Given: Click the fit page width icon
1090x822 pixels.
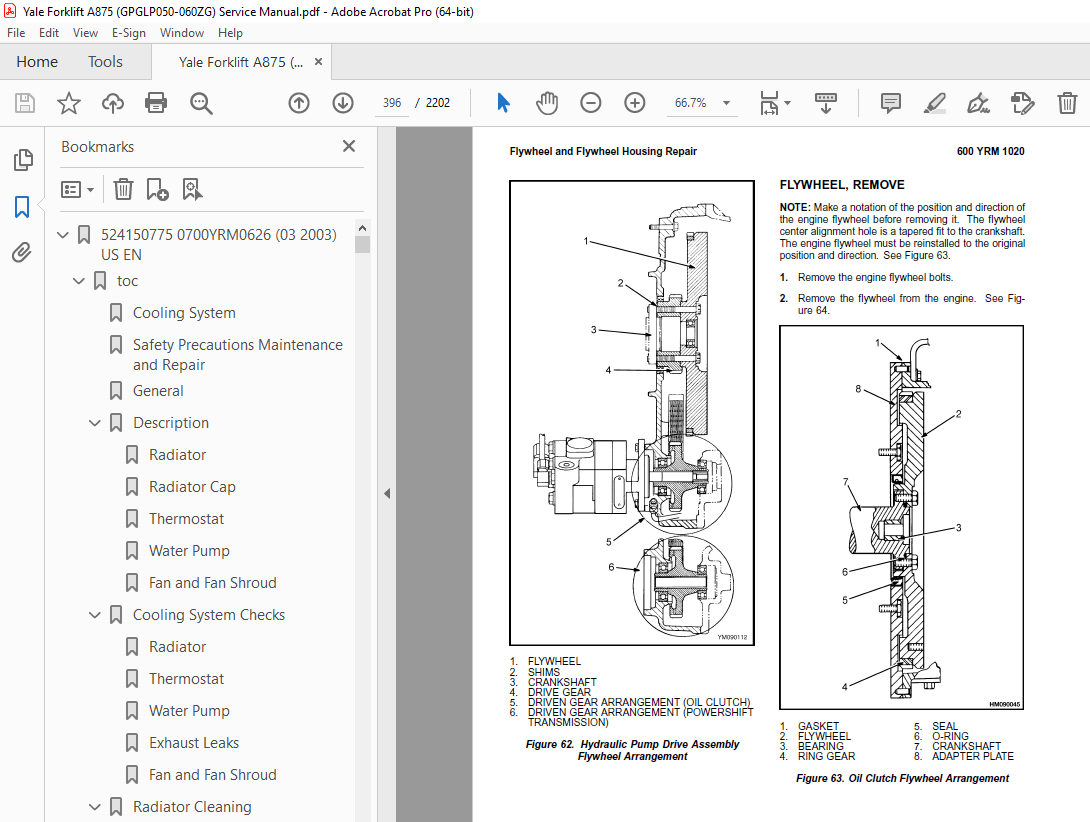Looking at the screenshot, I should coord(769,103).
